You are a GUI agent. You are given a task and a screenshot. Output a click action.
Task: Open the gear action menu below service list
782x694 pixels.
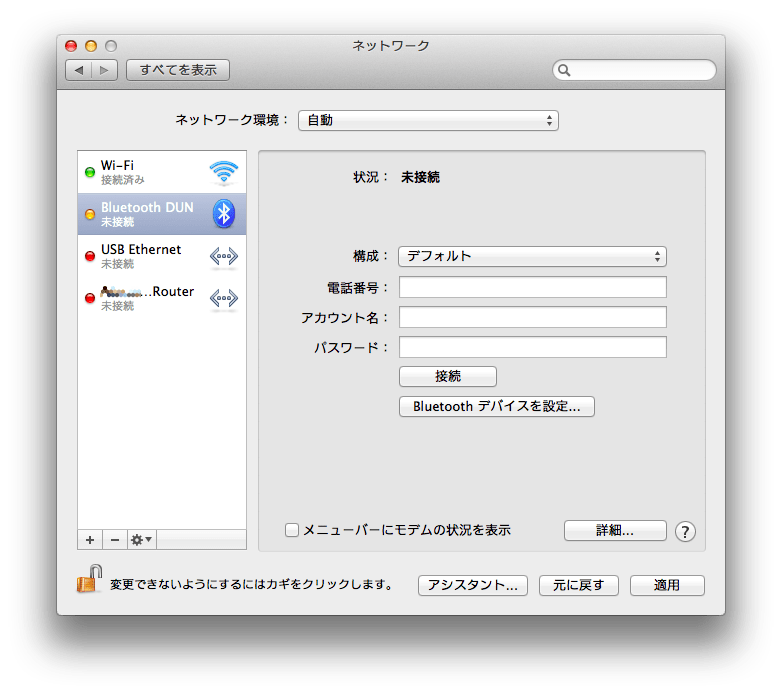[x=142, y=539]
